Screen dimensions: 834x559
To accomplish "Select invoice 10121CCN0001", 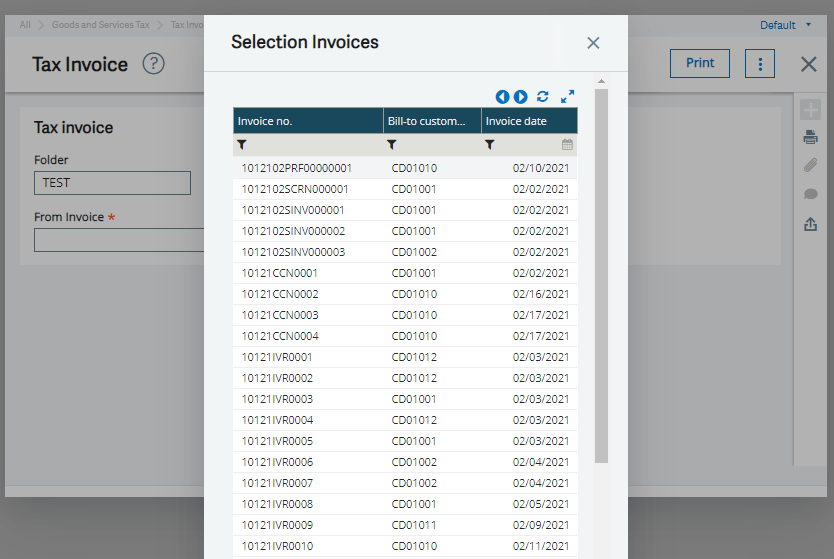I will tap(405, 273).
